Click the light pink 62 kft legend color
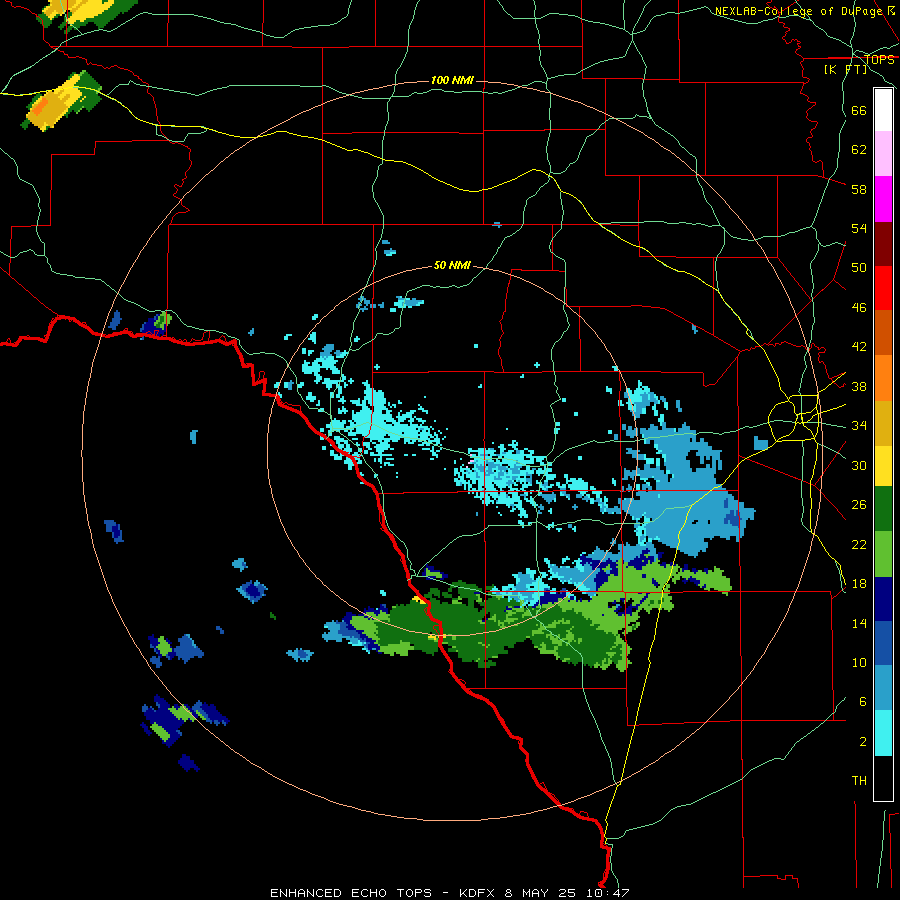Image resolution: width=900 pixels, height=900 pixels. (x=883, y=154)
